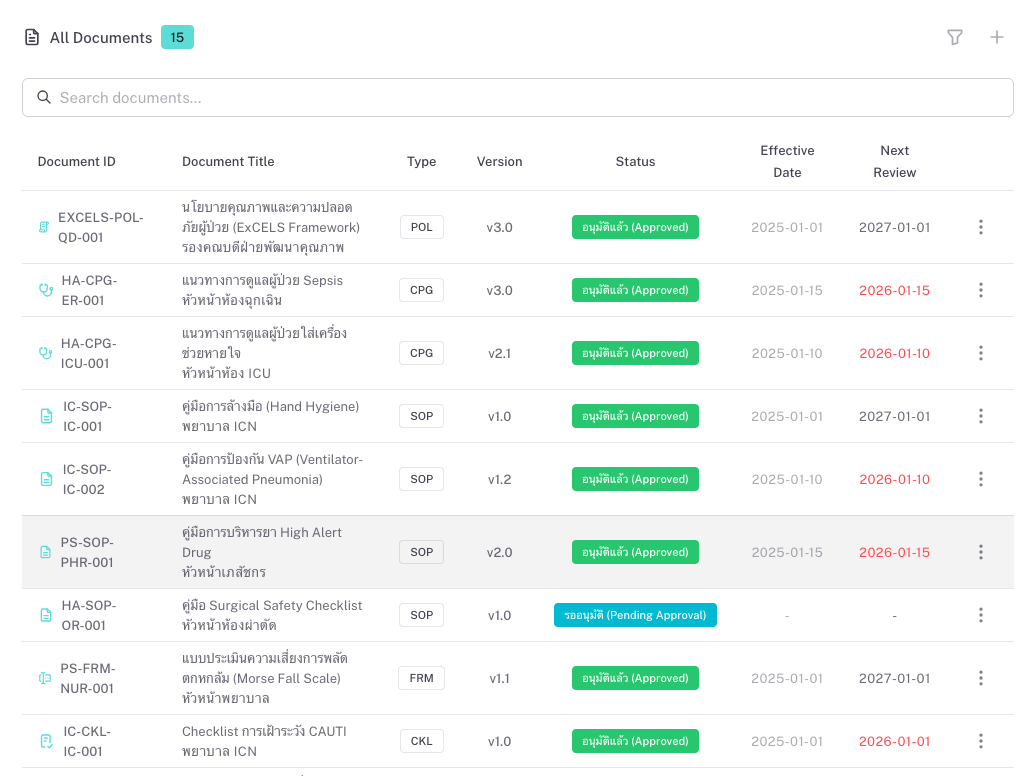1031x776 pixels.
Task: Click the Pending Approval status badge
Action: click(635, 615)
